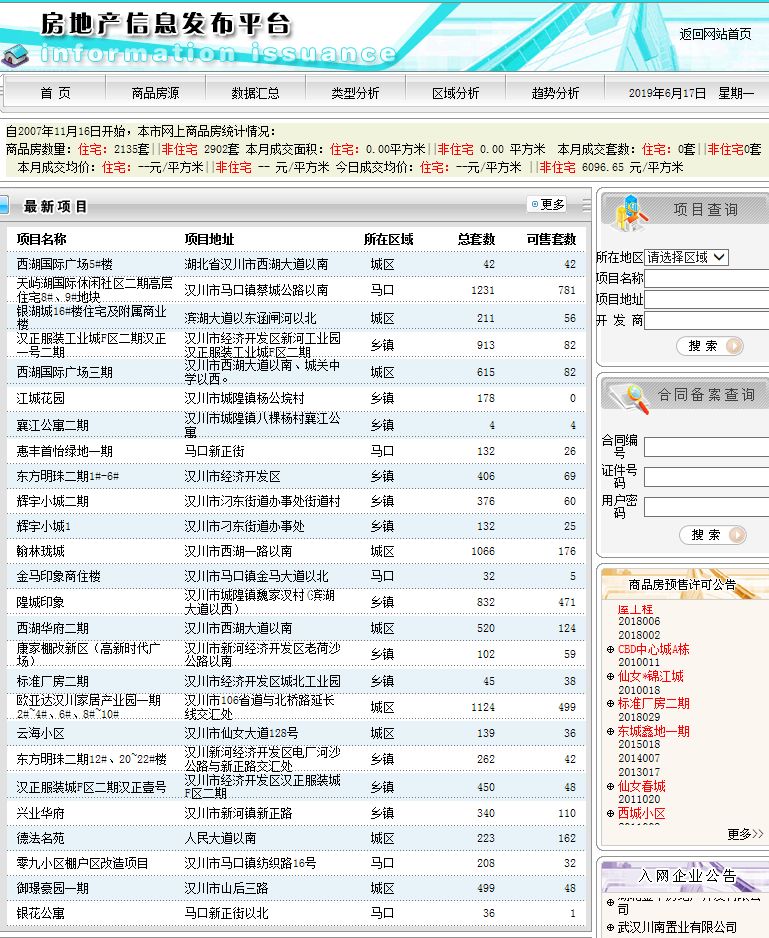Click the 东城鑫地一期 permit link
This screenshot has width=769, height=938.
[654, 731]
